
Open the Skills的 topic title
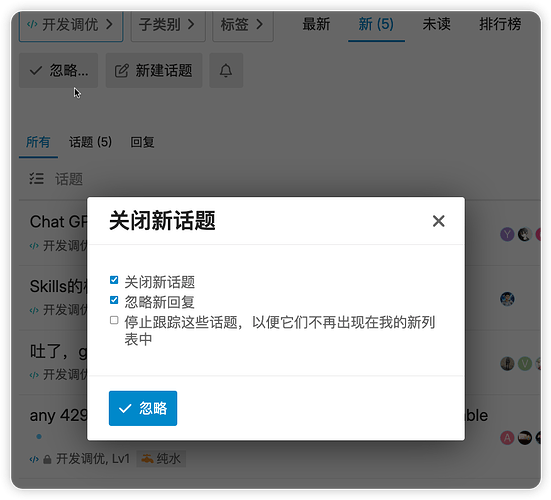(58, 287)
